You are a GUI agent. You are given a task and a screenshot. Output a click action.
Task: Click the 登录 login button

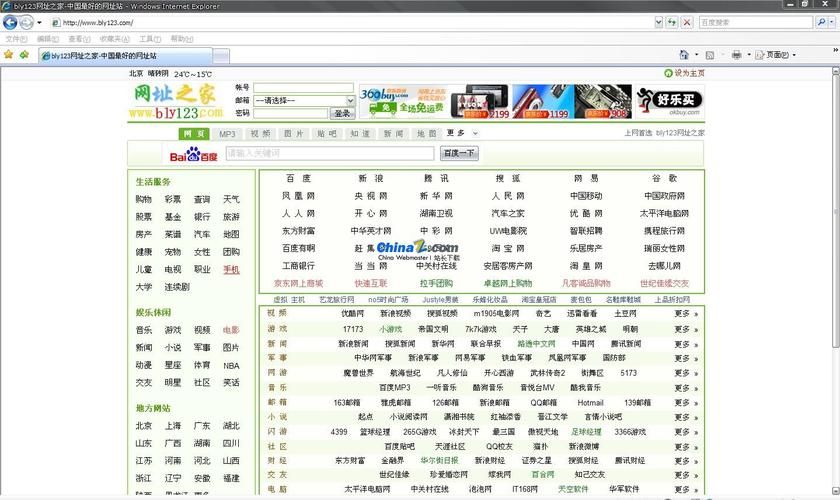[x=342, y=113]
